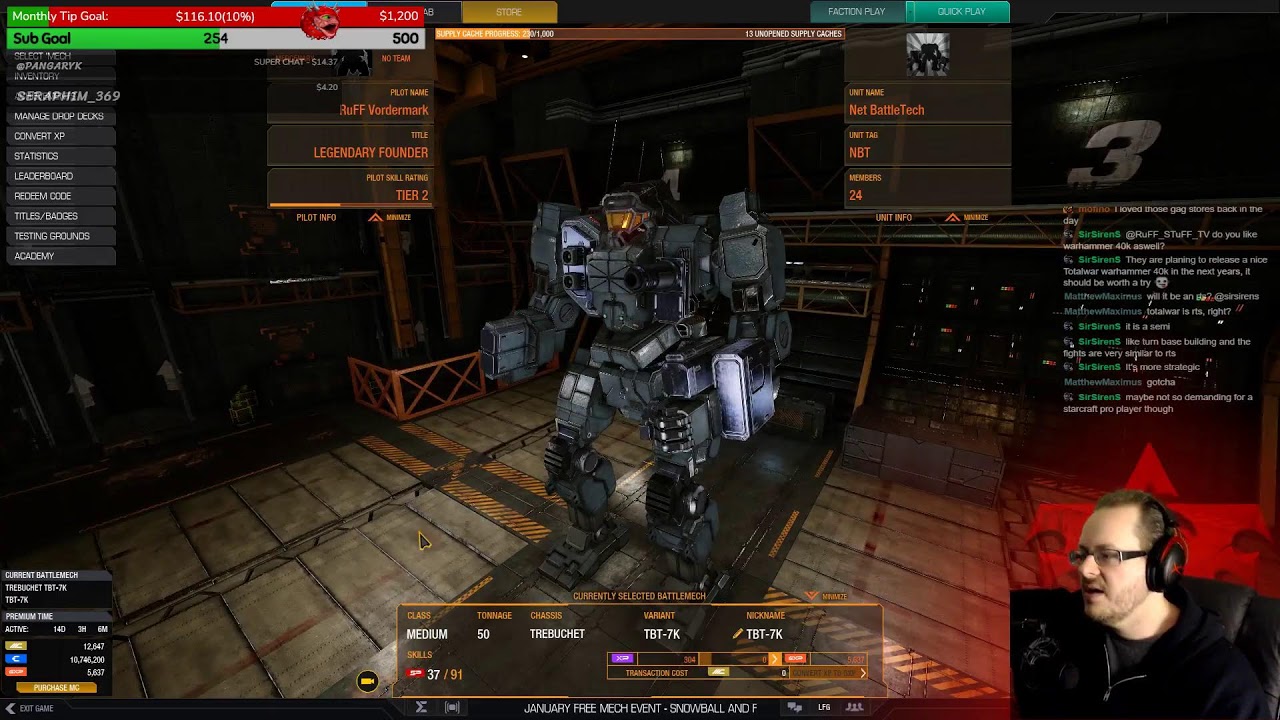Minimize the Unit Info panel
This screenshot has height=720, width=1280.
[x=967, y=218]
